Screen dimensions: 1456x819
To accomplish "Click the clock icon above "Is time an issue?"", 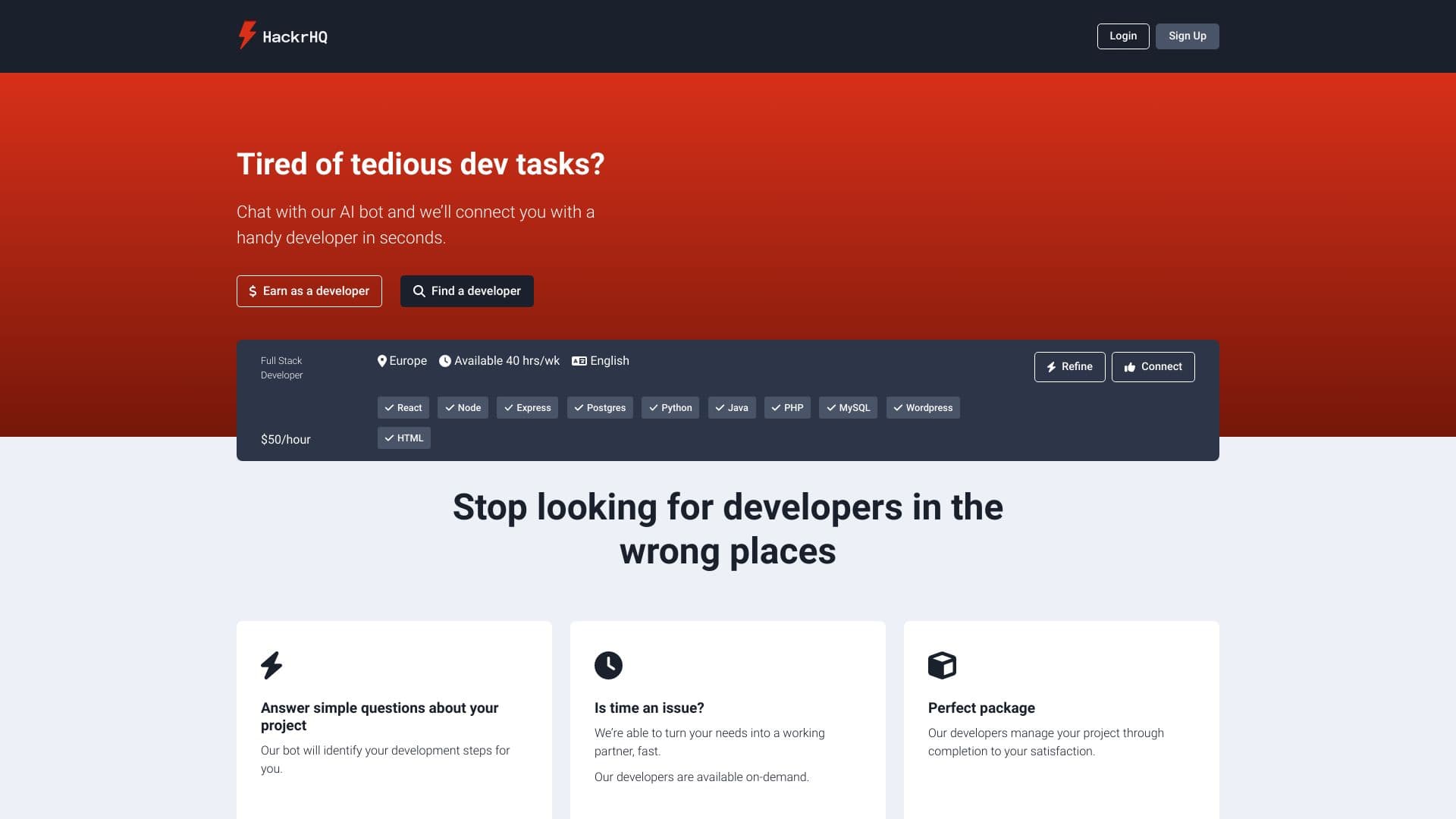I will [x=608, y=665].
